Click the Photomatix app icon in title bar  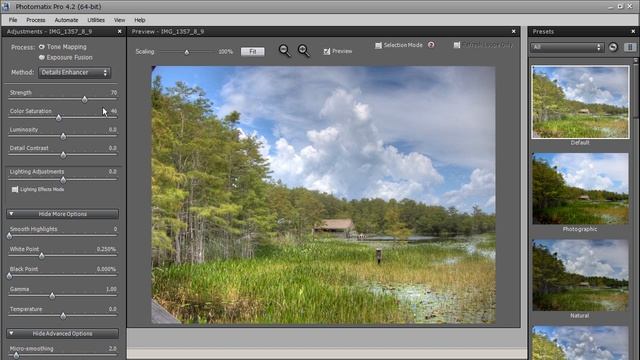point(5,7)
